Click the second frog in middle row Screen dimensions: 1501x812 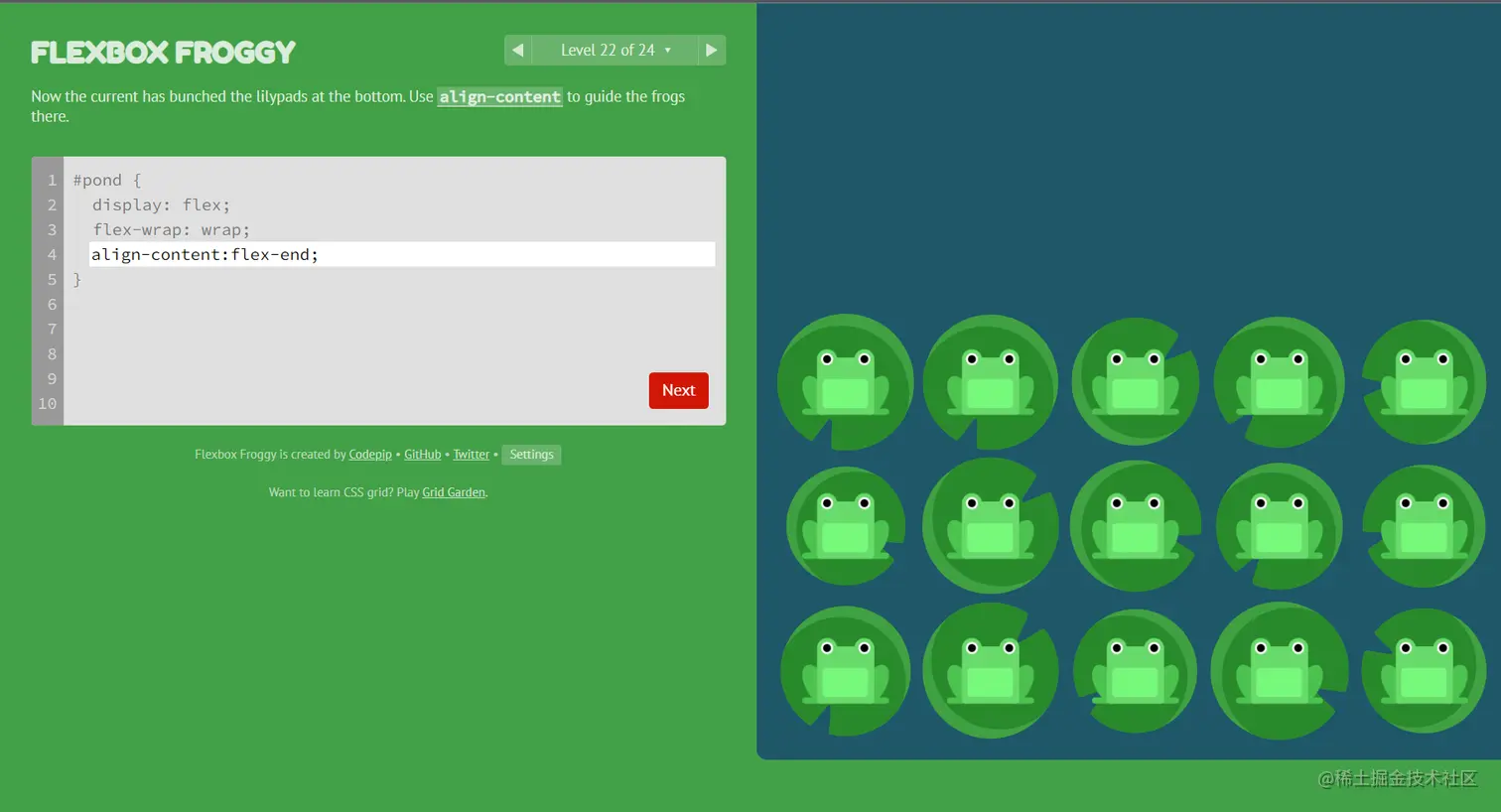(x=991, y=526)
